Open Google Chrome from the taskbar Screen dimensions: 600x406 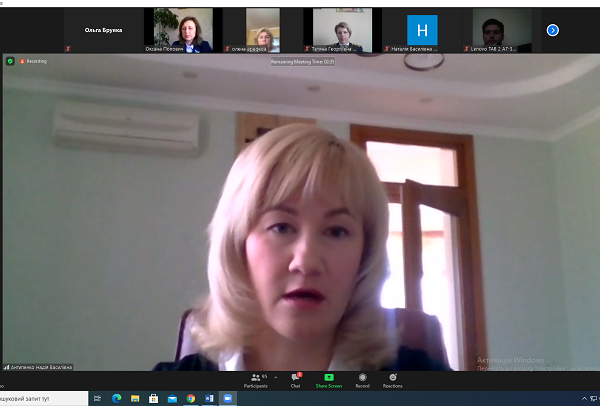[x=190, y=398]
